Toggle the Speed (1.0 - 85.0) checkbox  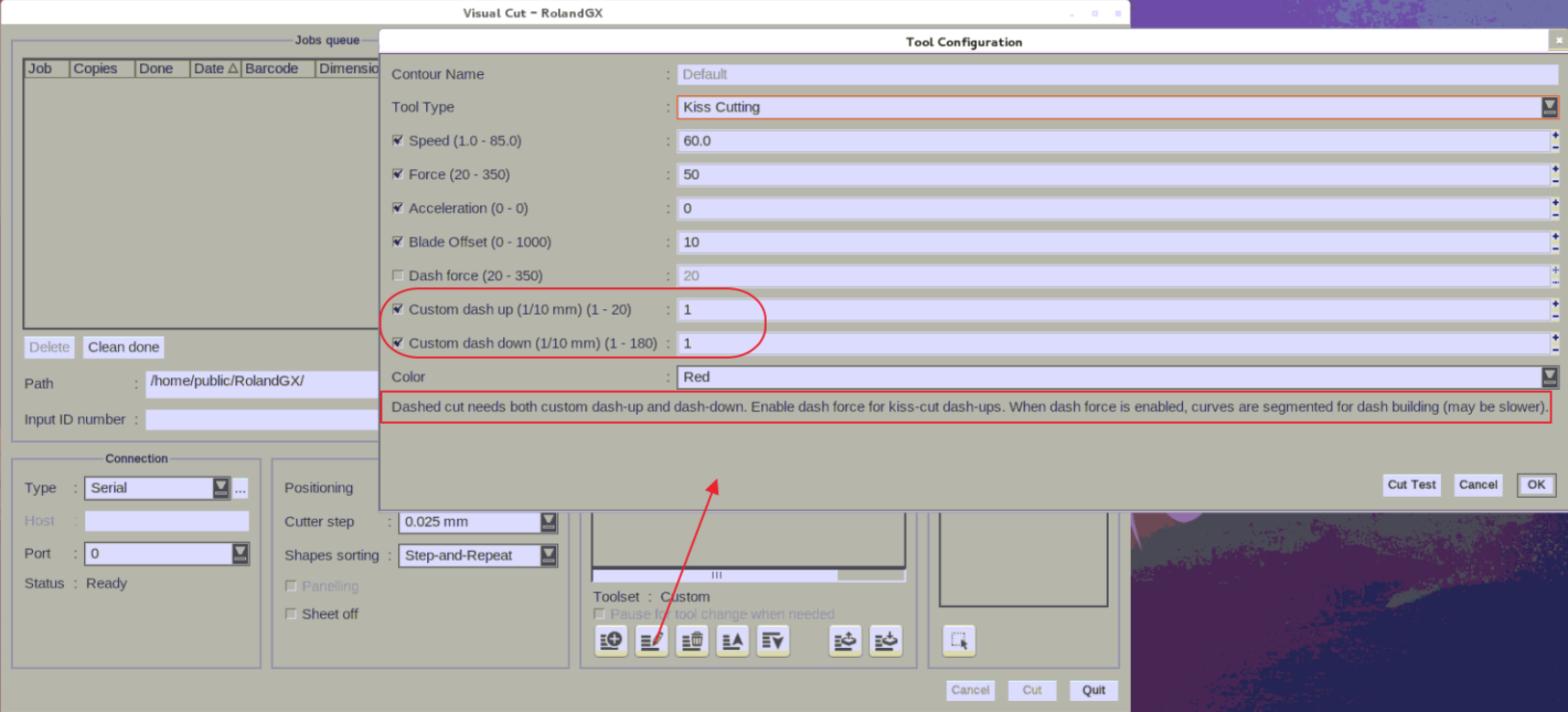pyautogui.click(x=398, y=141)
